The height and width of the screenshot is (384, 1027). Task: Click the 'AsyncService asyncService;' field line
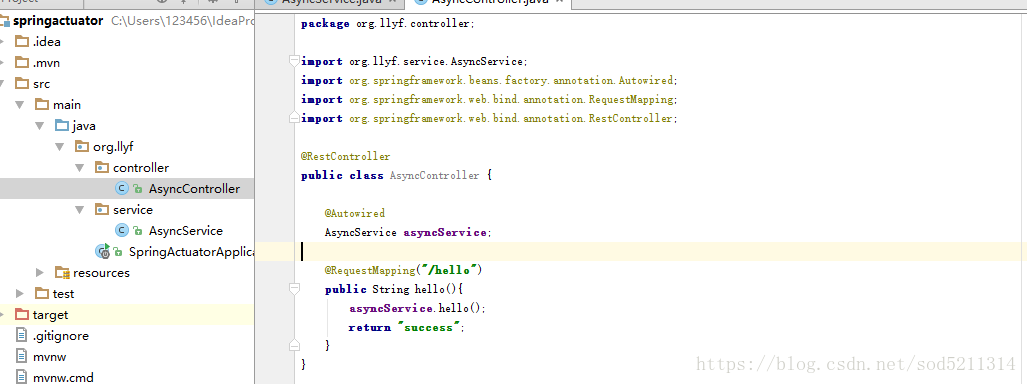click(407, 233)
